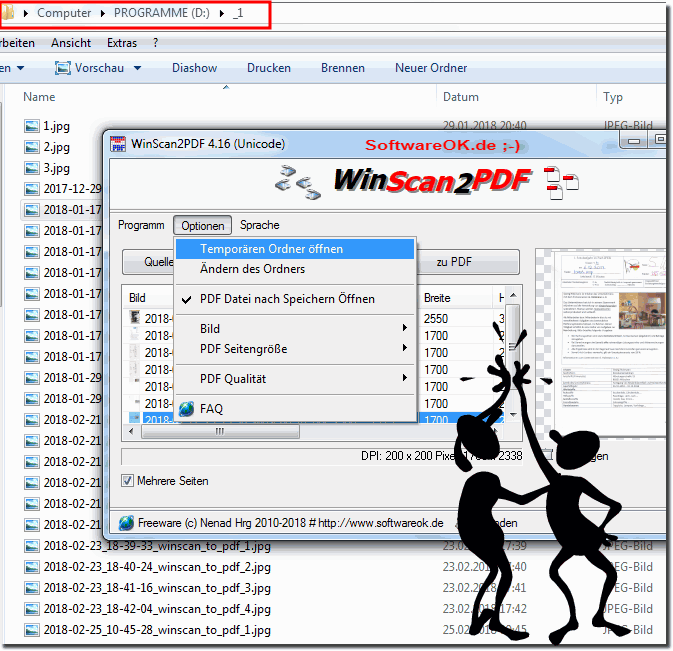Click Brennen in Explorer toolbar
This screenshot has height=651, width=673.
pyautogui.click(x=343, y=68)
